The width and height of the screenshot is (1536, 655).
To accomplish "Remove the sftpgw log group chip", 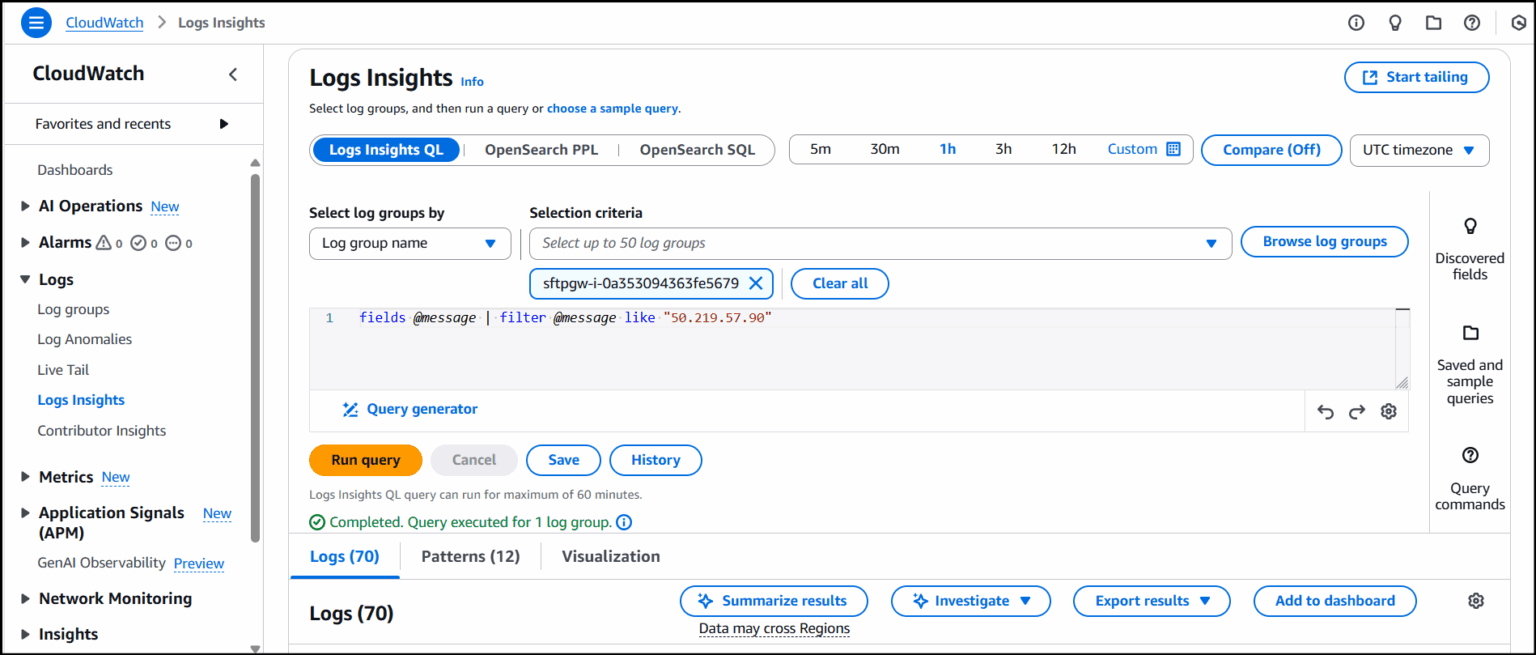I will (x=756, y=283).
